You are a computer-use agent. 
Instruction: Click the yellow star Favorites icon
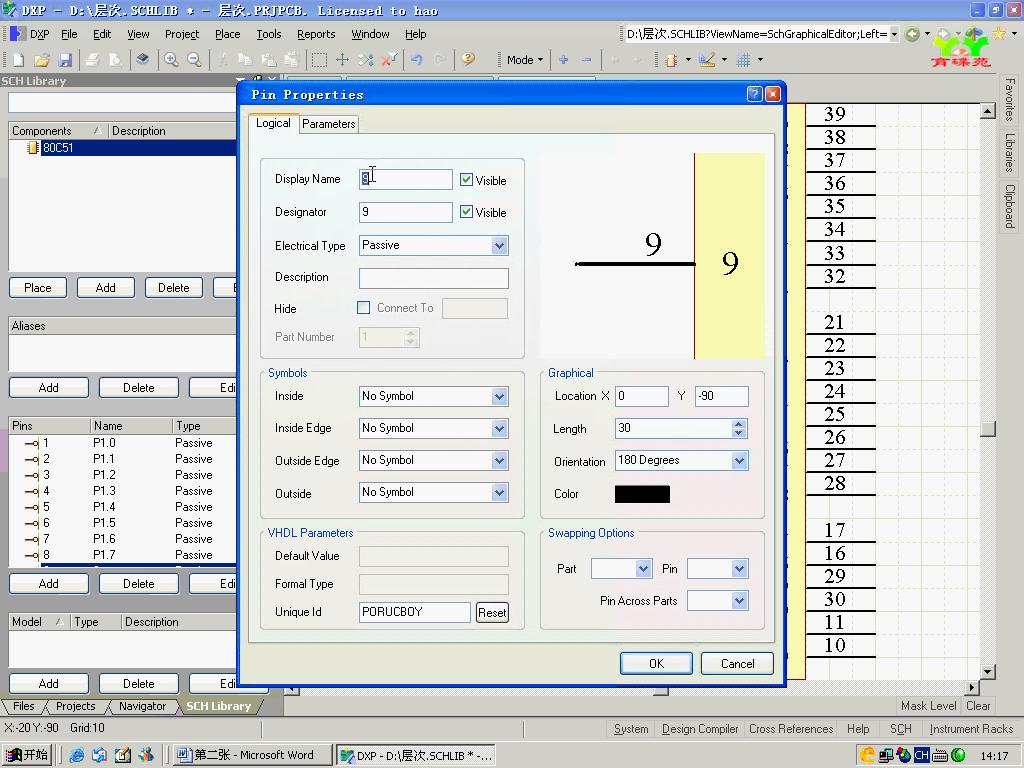point(999,33)
